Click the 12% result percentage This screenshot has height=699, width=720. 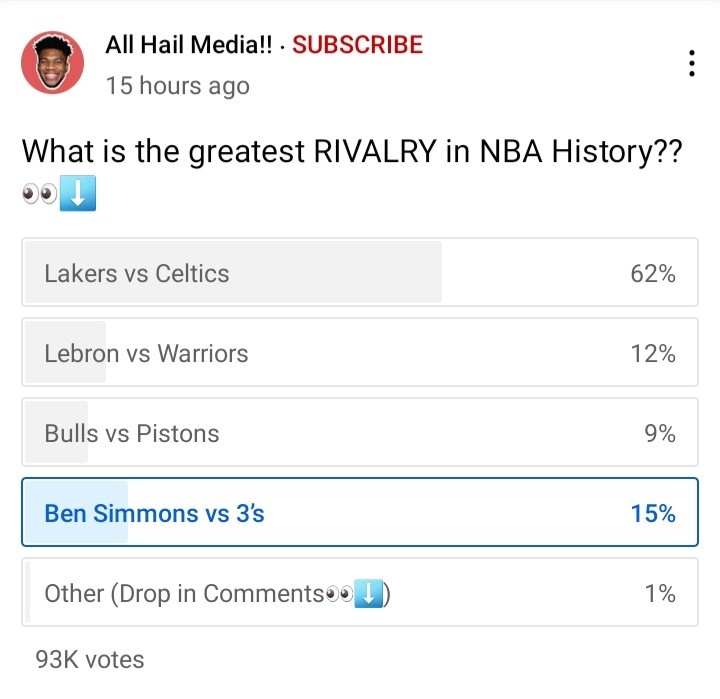coord(653,353)
